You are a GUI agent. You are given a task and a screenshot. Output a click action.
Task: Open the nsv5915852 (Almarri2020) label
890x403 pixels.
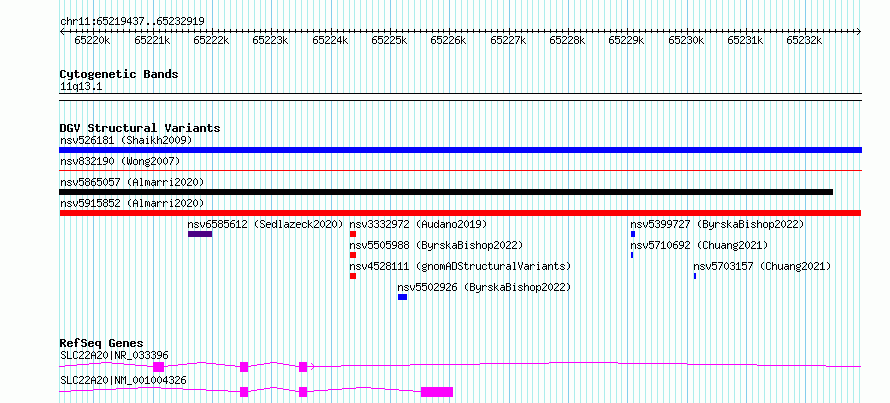point(132,203)
